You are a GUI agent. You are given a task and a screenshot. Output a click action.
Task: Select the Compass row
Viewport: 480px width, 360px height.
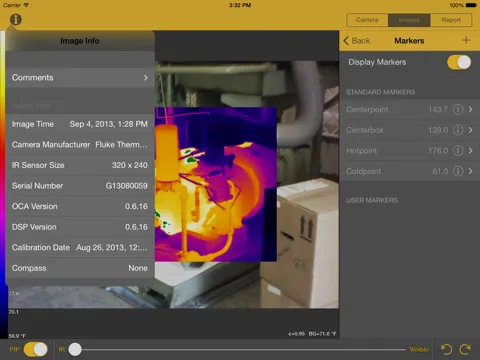[80, 268]
